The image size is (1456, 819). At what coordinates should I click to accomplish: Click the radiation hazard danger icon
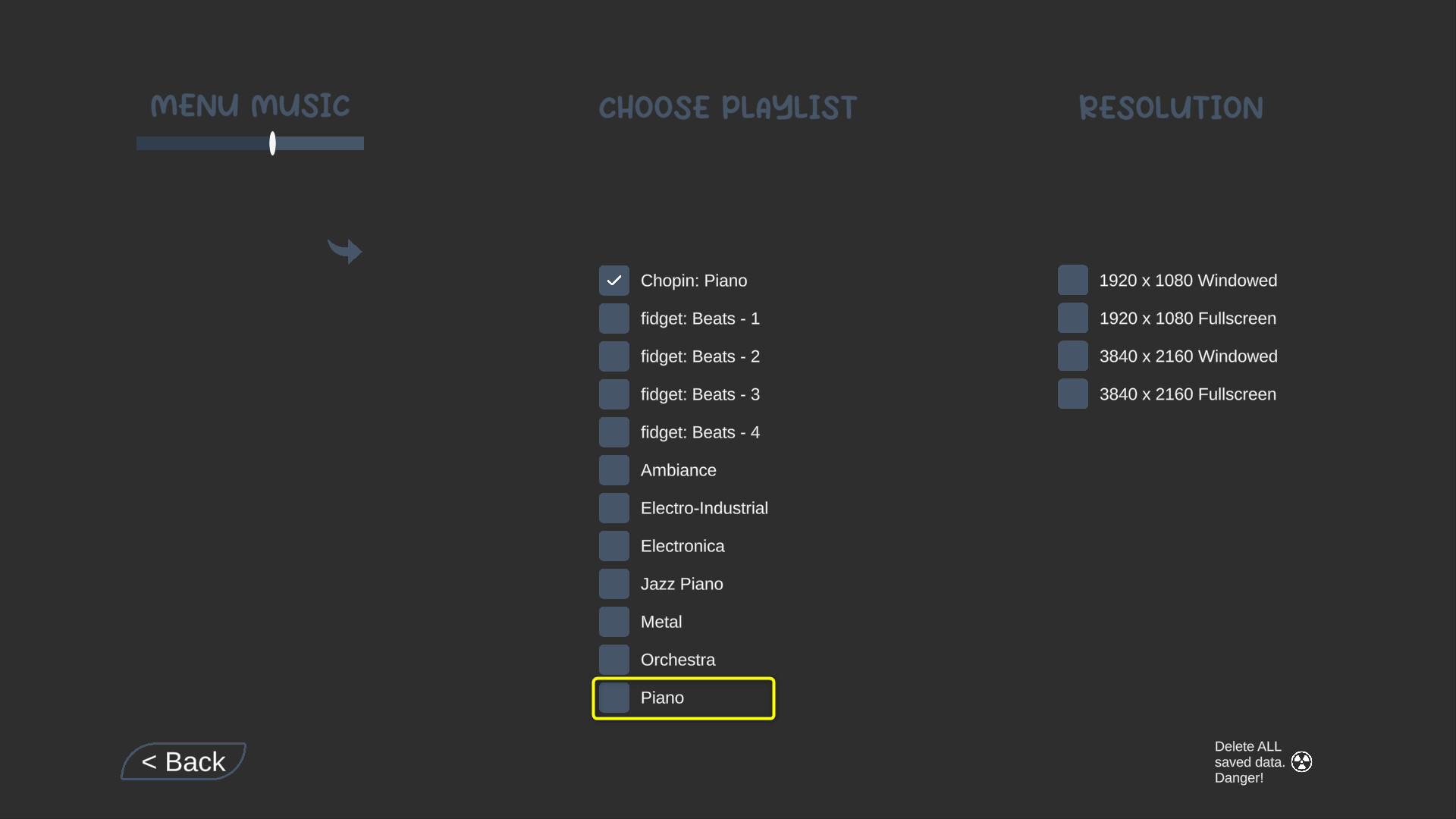(x=1303, y=761)
